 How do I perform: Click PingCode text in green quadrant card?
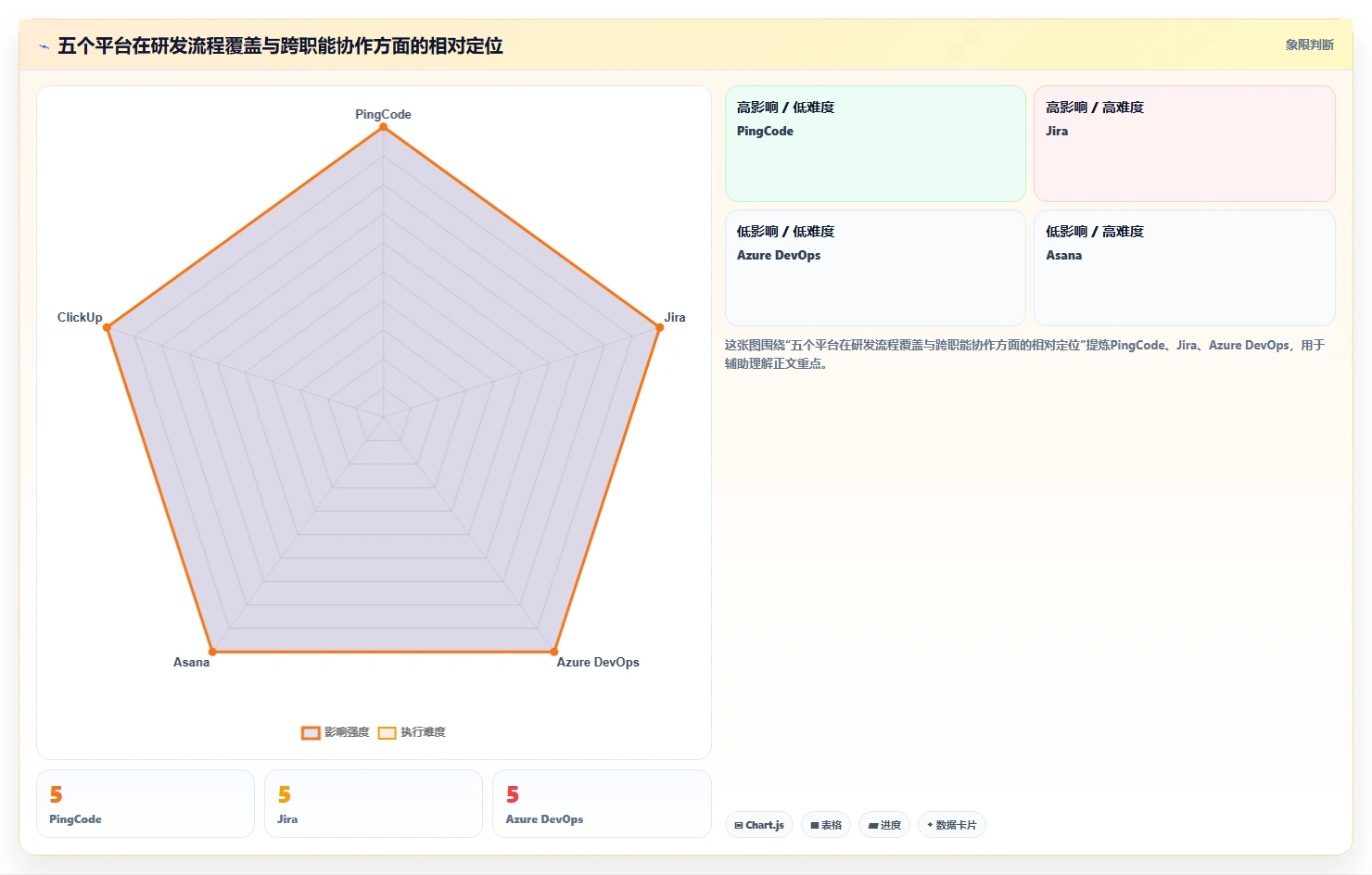[x=765, y=131]
